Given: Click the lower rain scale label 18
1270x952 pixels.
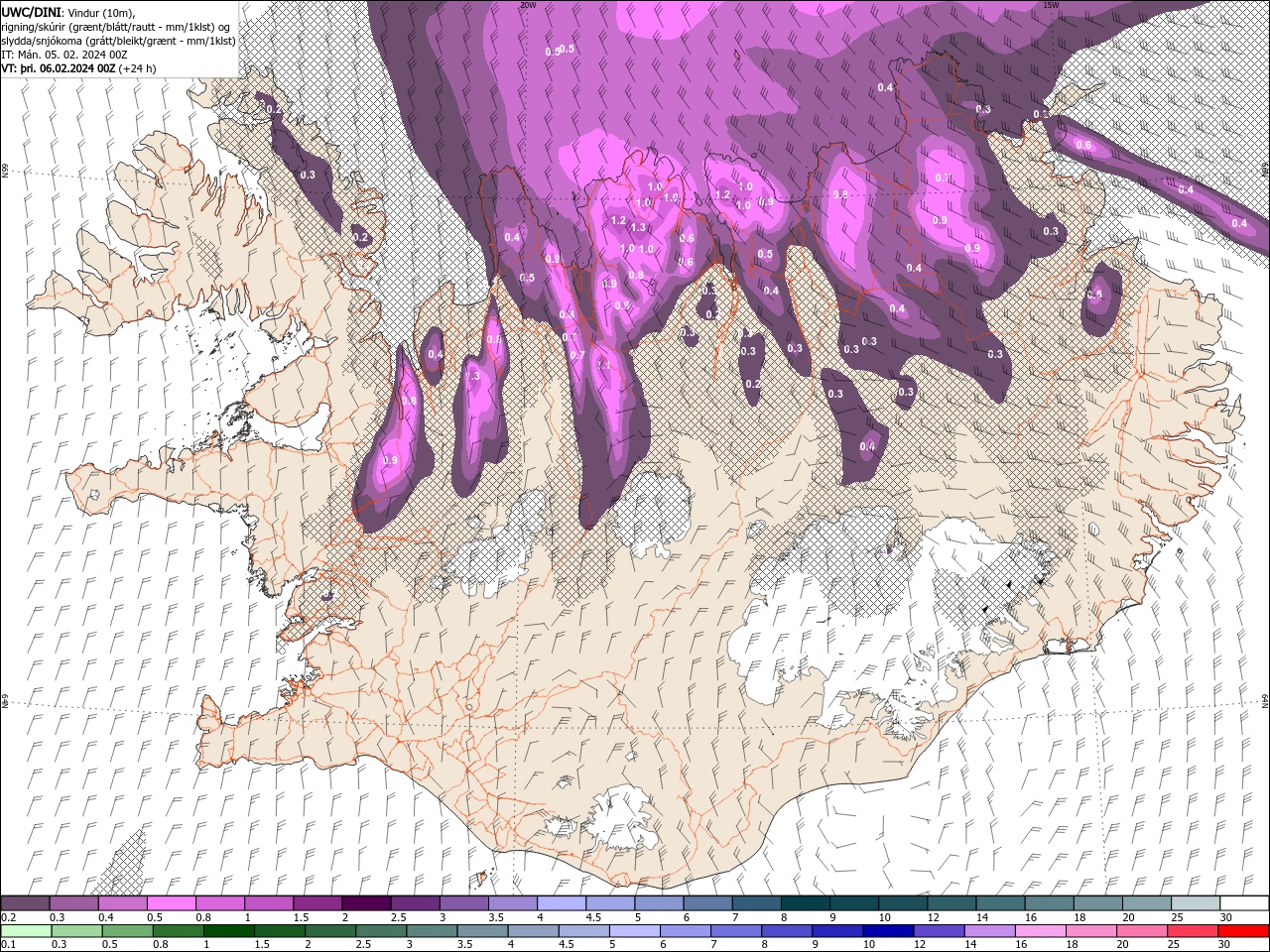Looking at the screenshot, I should [1073, 944].
